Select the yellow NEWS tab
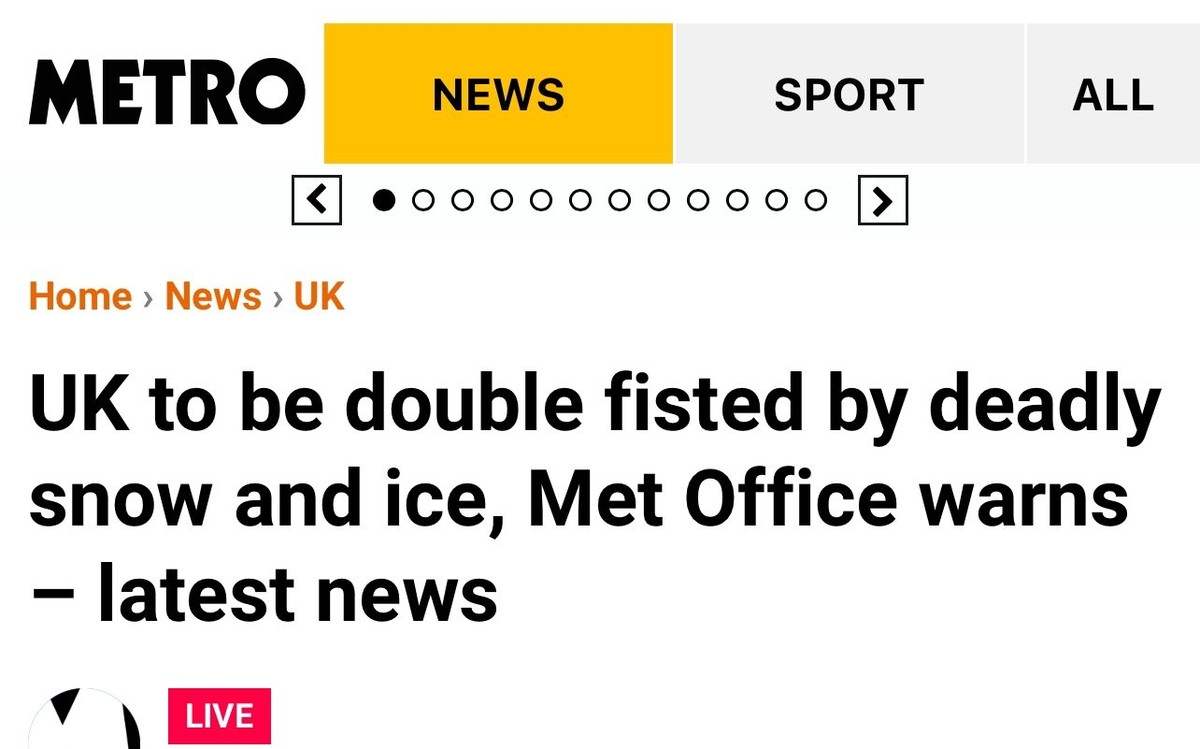1200x749 pixels. click(x=498, y=94)
